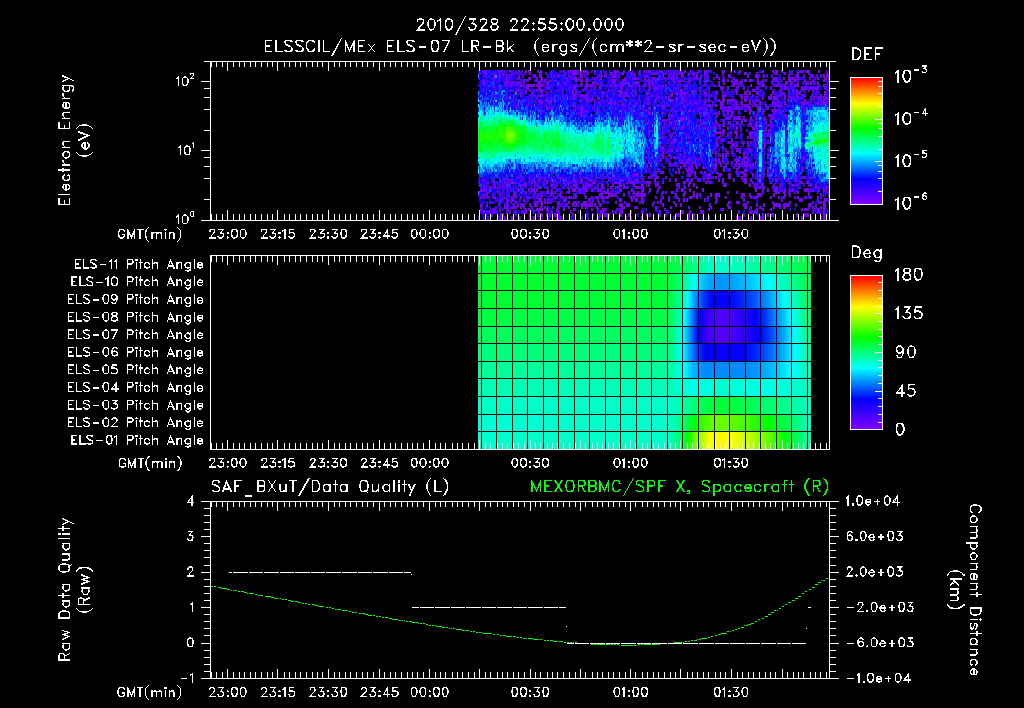Select the ELS-08 Pitch Angle row label
Viewport: 1024px width, 708px height.
pos(136,317)
